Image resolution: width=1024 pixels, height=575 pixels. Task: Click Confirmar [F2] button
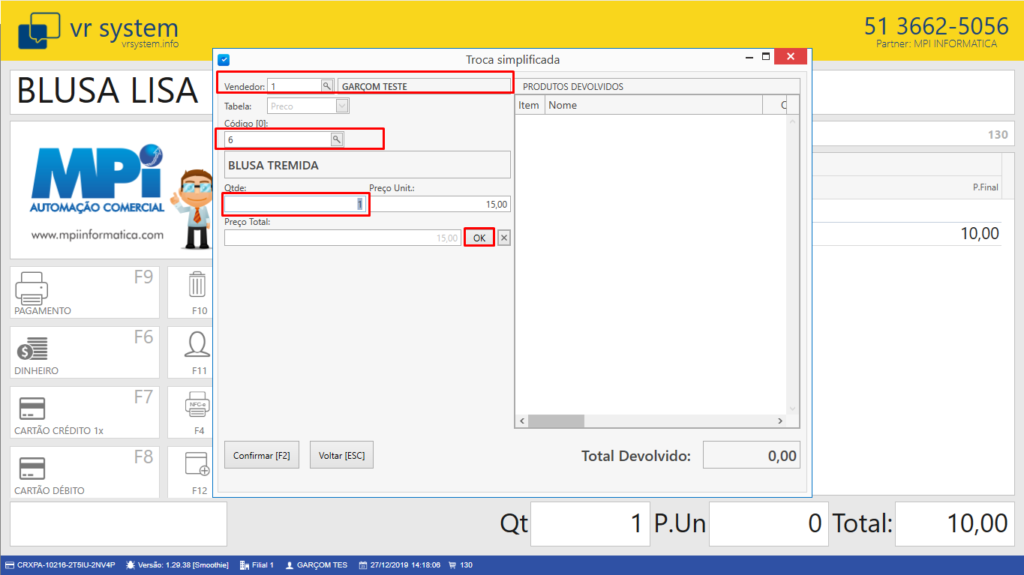coord(261,455)
